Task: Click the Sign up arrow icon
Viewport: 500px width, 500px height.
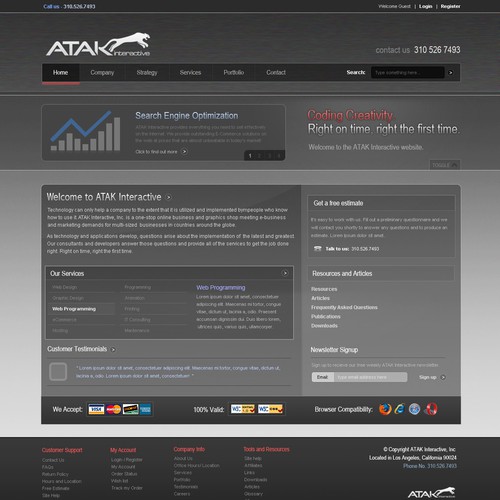Action: point(443,377)
